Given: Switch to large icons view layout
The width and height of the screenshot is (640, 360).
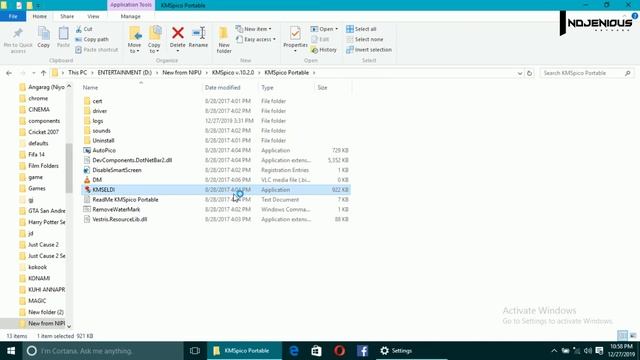Looking at the screenshot, I should 633,336.
